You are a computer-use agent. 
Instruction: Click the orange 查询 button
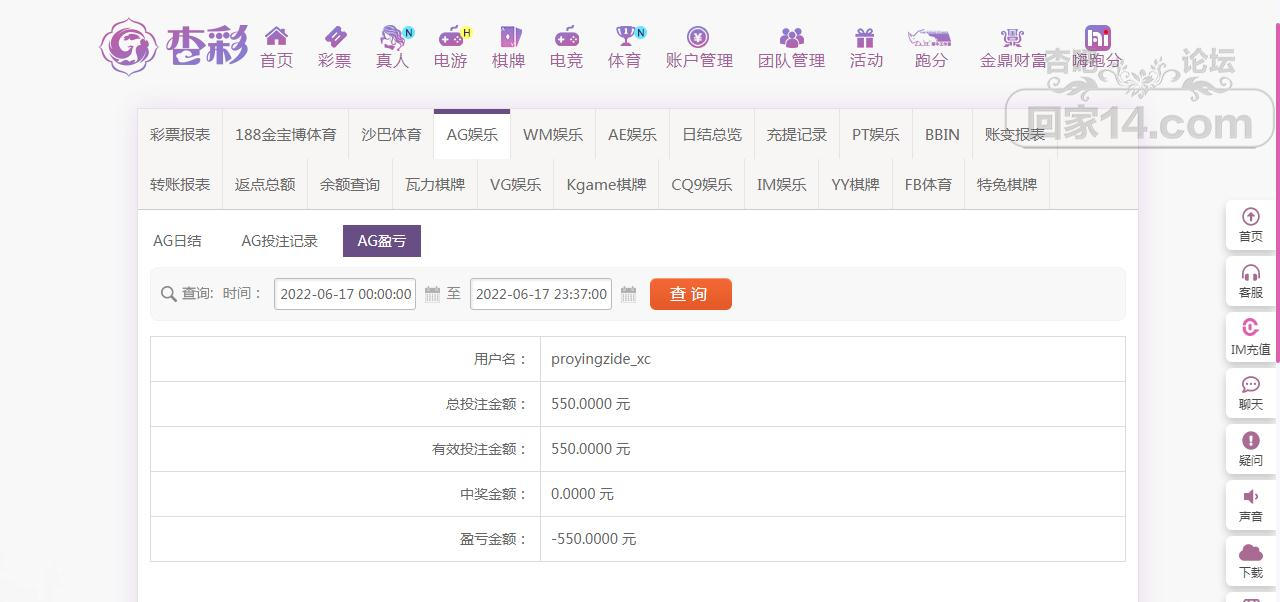coord(690,294)
